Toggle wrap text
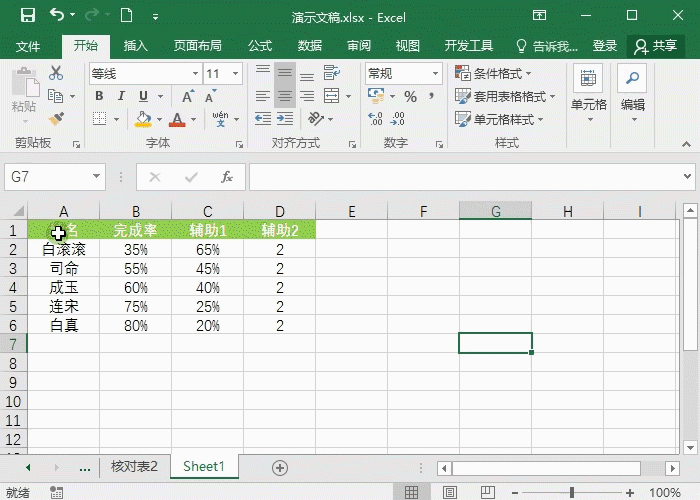 pos(332,72)
